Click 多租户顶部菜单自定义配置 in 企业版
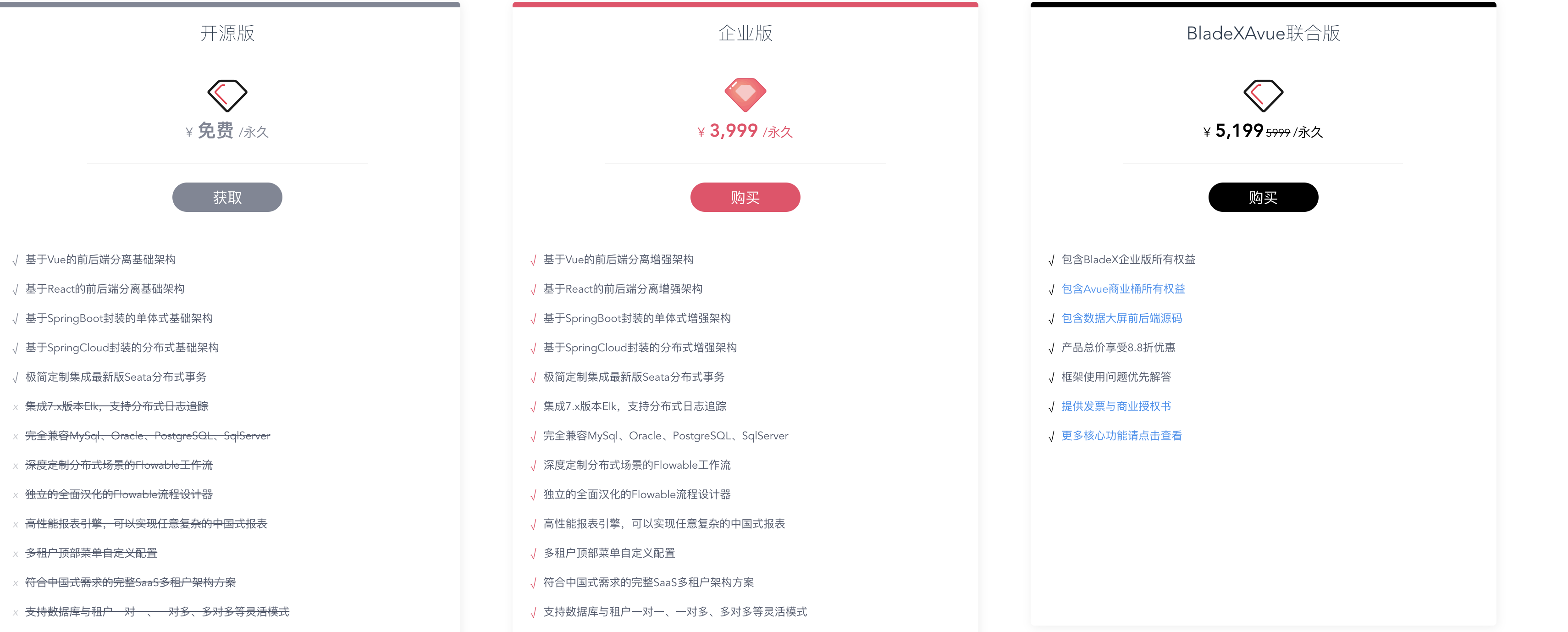 coord(609,553)
